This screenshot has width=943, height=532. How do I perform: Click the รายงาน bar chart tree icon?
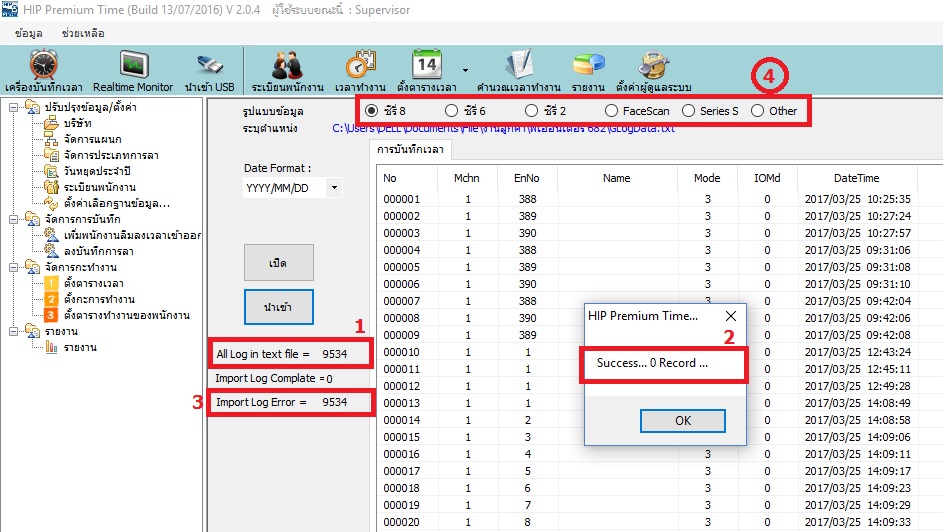(51, 347)
